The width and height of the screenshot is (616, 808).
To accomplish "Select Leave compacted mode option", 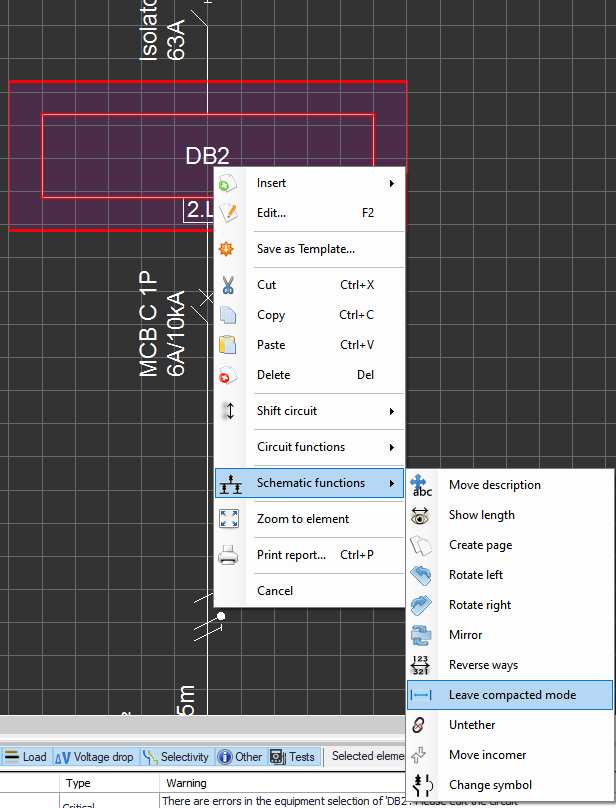I will point(510,695).
